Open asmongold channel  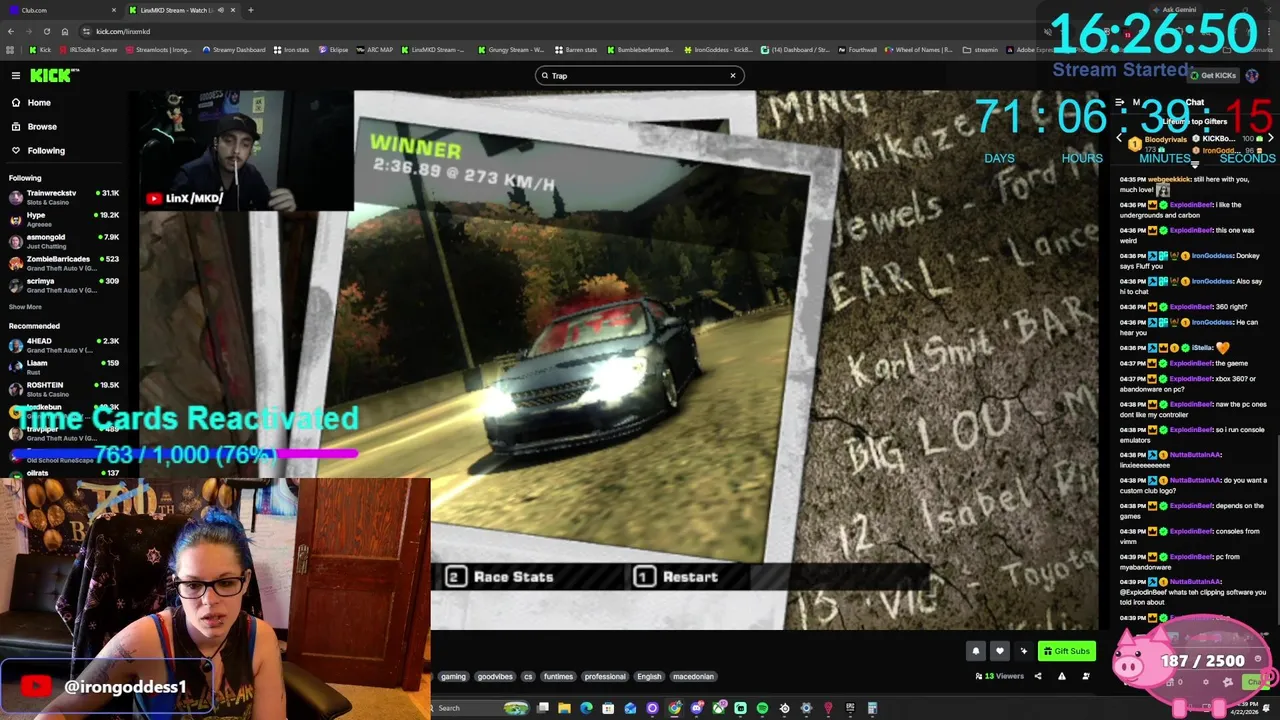[x=62, y=241]
